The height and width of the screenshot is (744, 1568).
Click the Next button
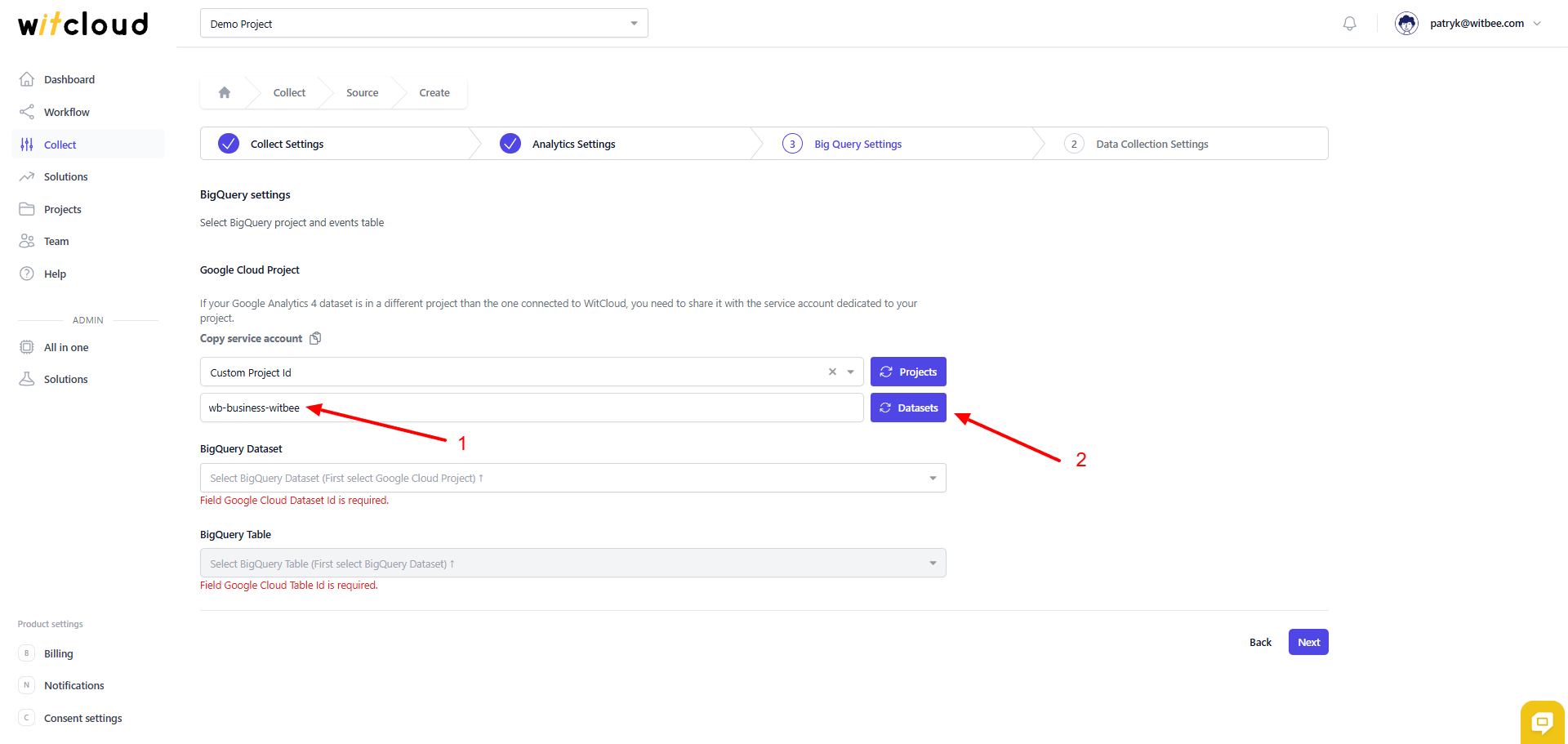pyautogui.click(x=1308, y=642)
